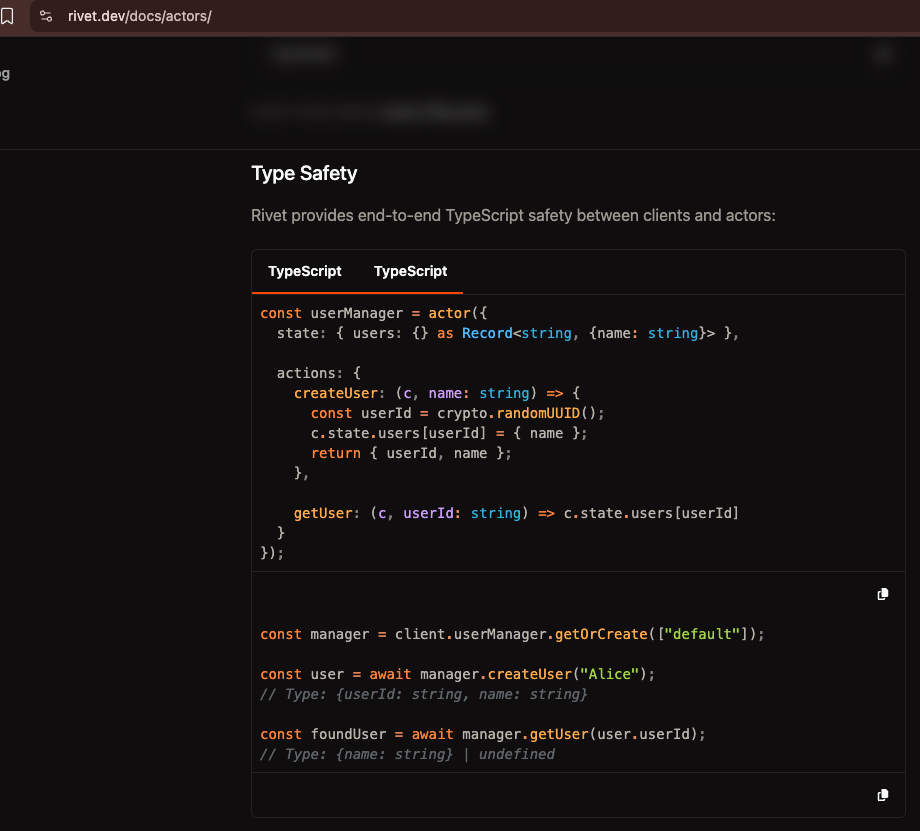Screen dimensions: 920x831
Task: Click the 'Rivet provides end-to-end TypeScript safety' paragraph
Action: (513, 215)
